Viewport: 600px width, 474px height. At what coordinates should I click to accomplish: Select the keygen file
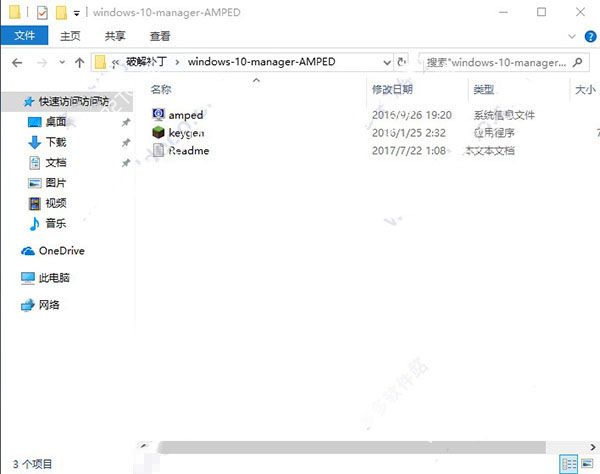pos(186,133)
